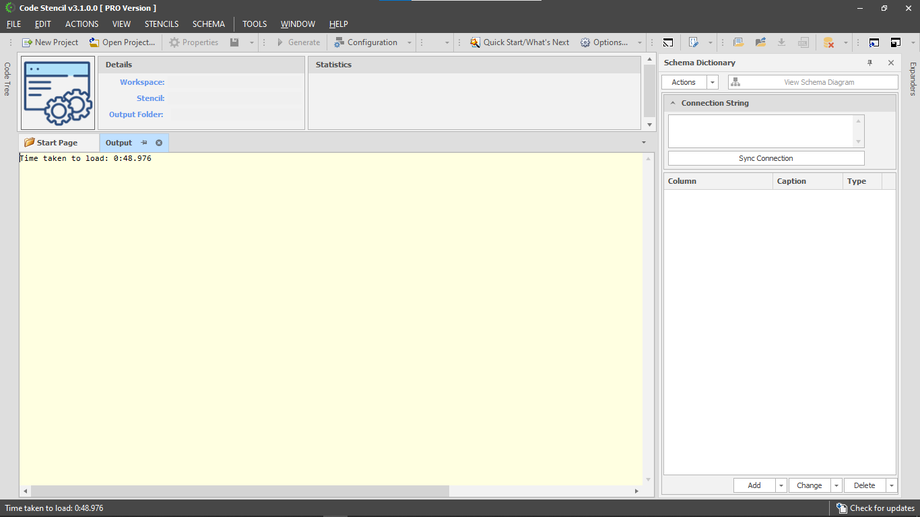Expand the Add button dropdown arrow
920x517 pixels.
click(x=781, y=485)
